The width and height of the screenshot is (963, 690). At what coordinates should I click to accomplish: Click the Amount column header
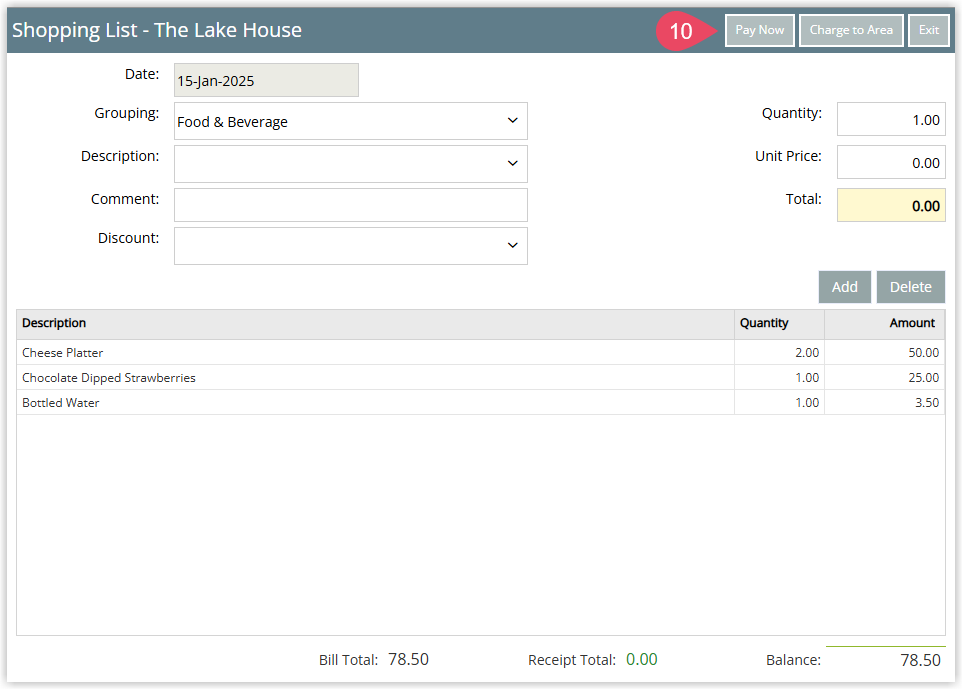pos(884,324)
